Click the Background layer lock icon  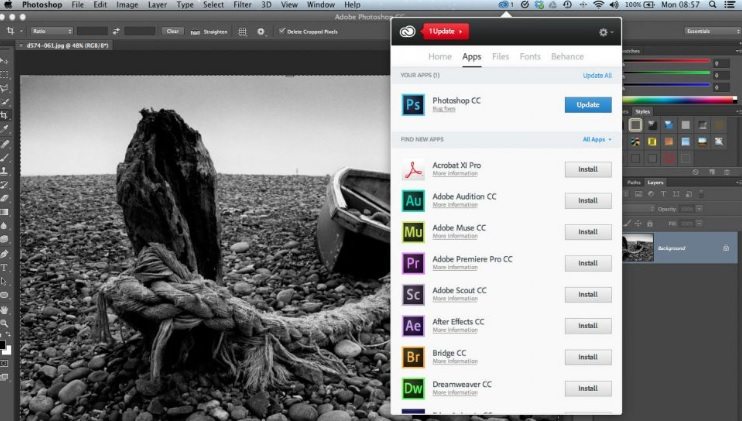tap(726, 248)
